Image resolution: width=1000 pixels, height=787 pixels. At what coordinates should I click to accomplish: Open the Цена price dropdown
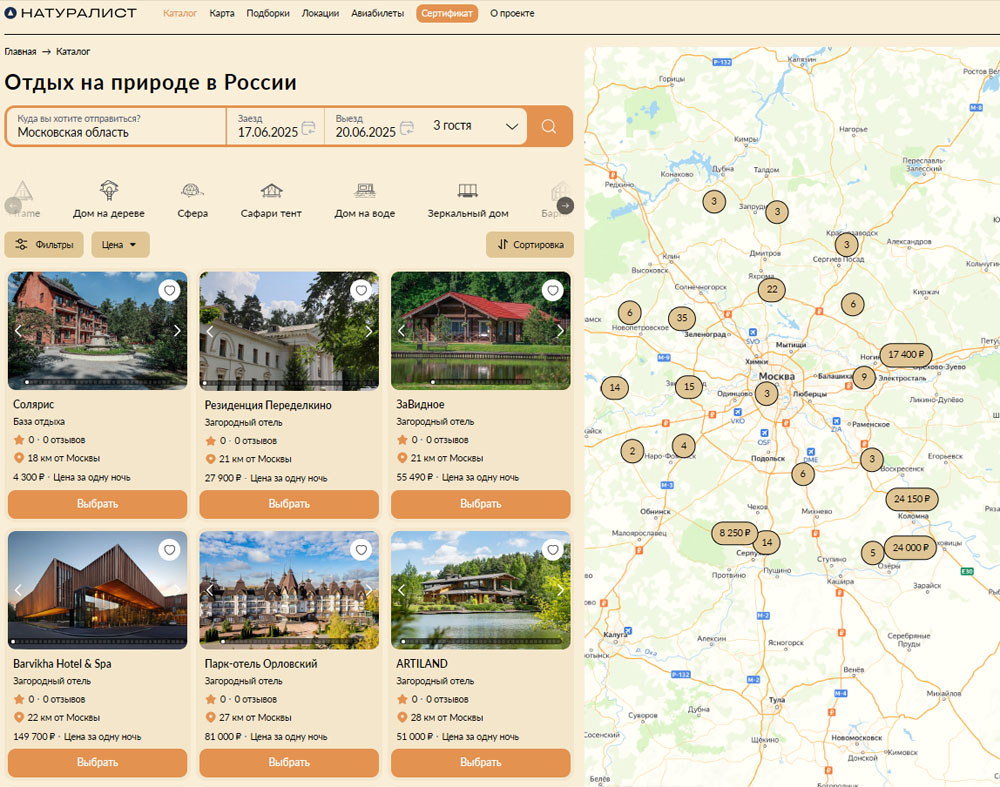[x=120, y=244]
